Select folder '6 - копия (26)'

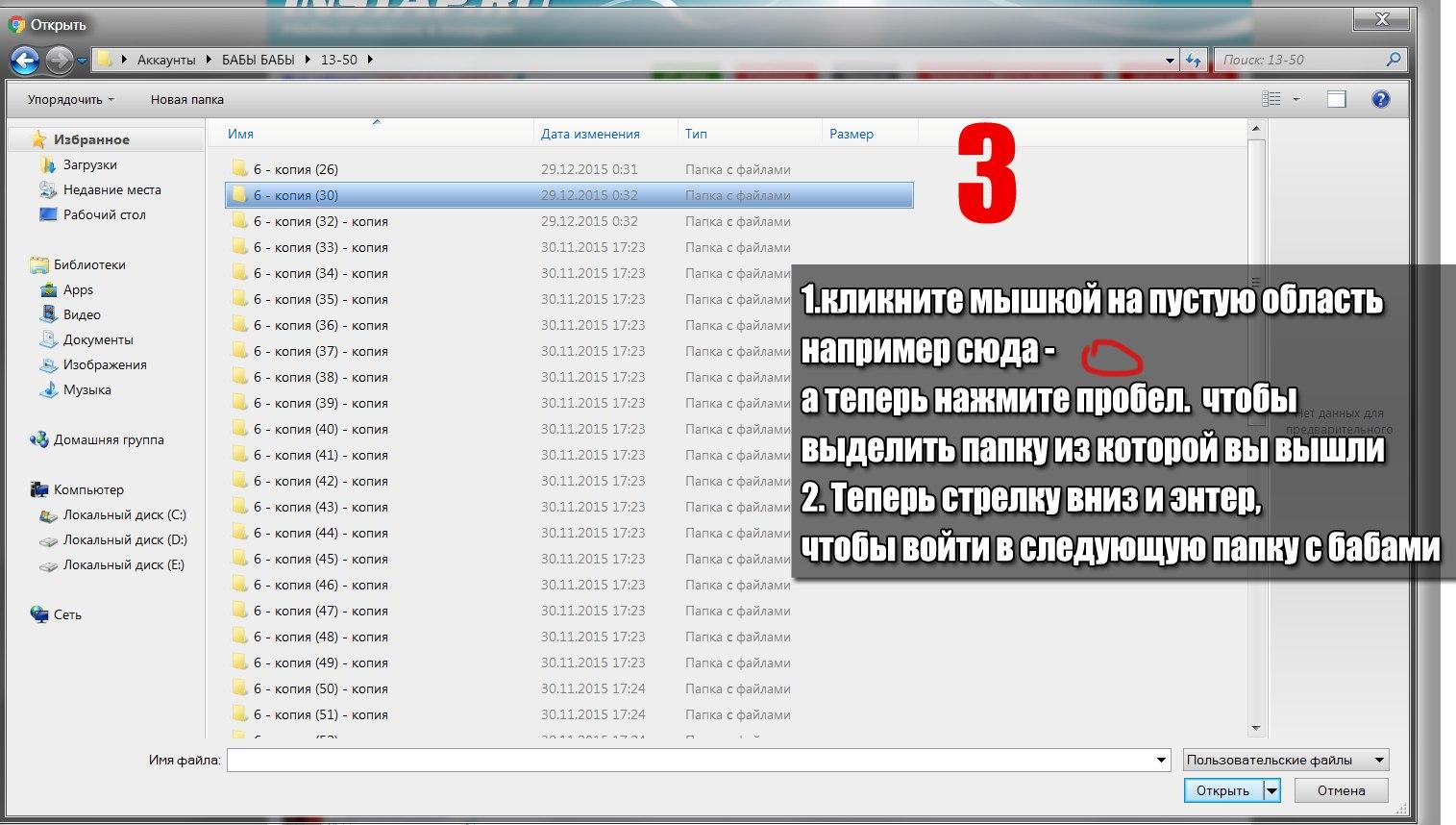(x=569, y=169)
